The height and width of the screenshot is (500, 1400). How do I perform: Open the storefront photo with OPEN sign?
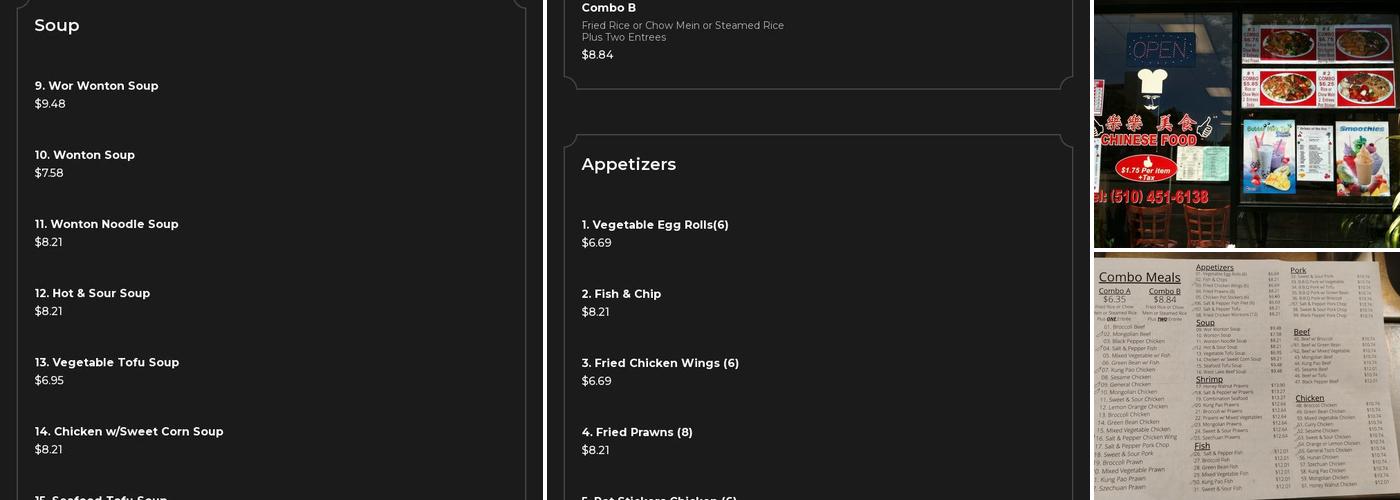[x=1246, y=124]
